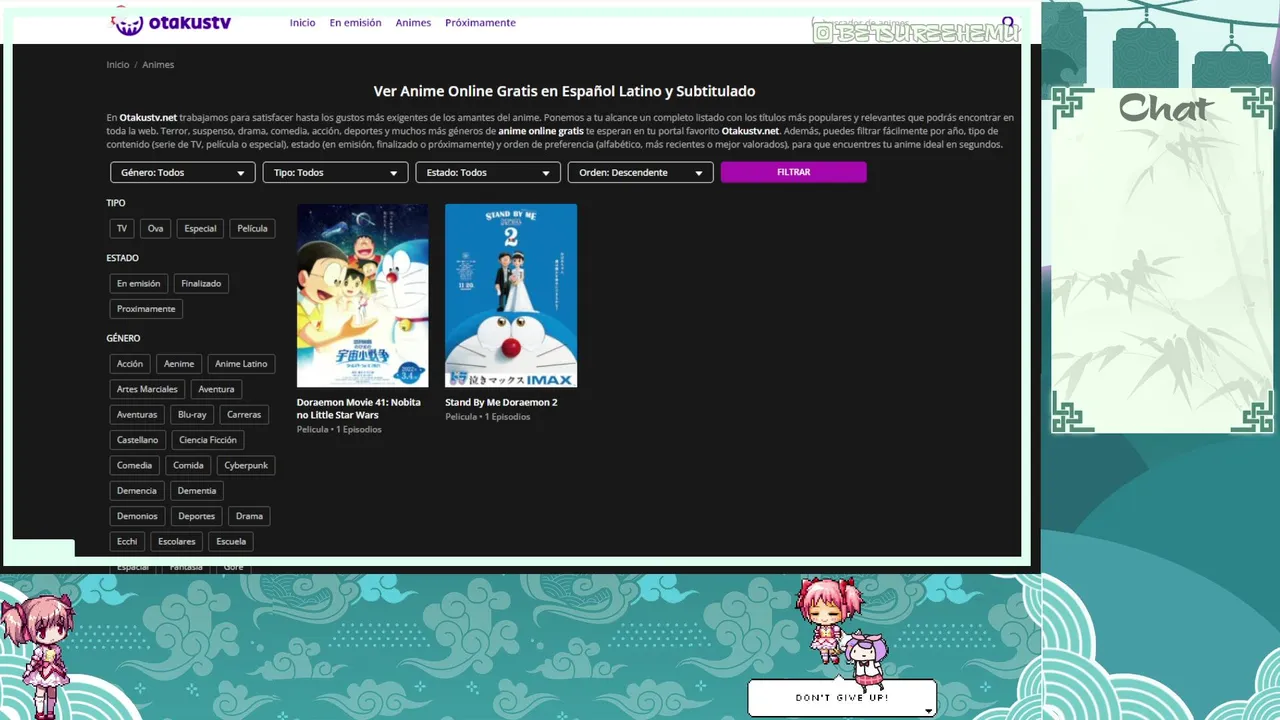Expand the Tipo: Todos dropdown
1280x720 pixels.
(335, 173)
